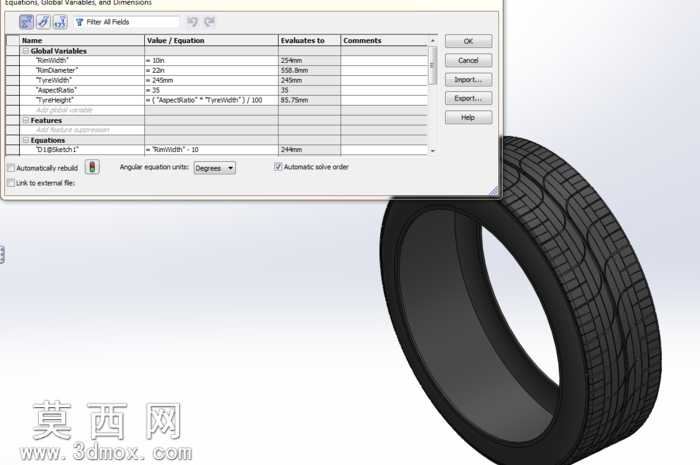Click the traffic light Rebuild icon
700x465 pixels.
click(92, 167)
